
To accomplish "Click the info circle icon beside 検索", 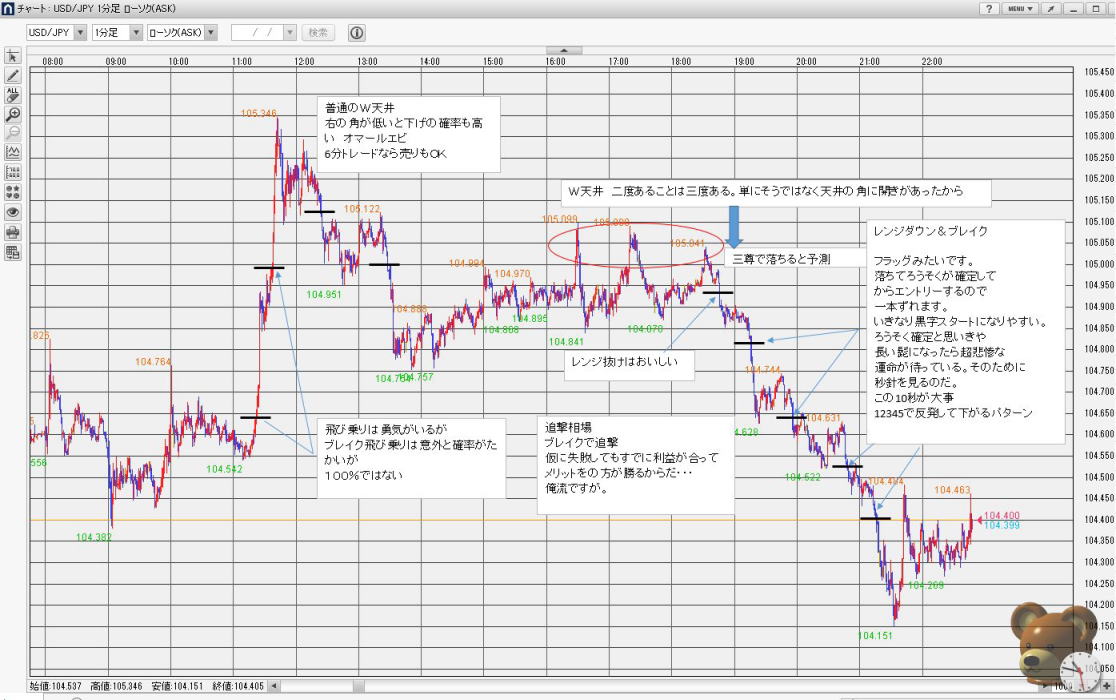I will click(356, 33).
